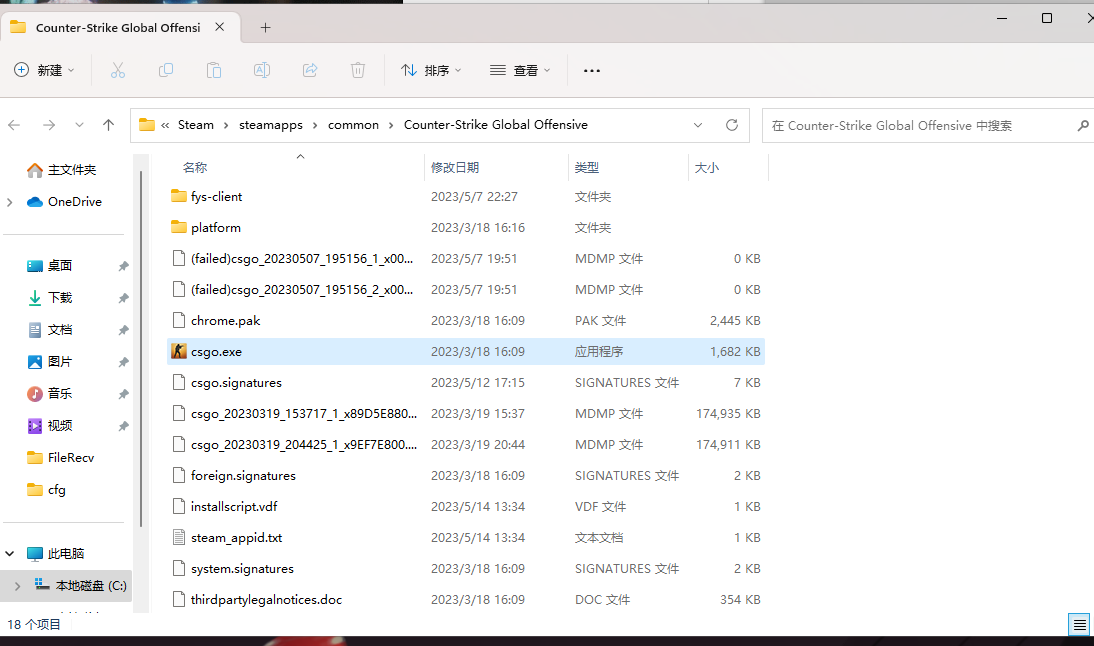Image resolution: width=1094 pixels, height=646 pixels.
Task: Select csgo.signatures file name
Action: coord(237,383)
